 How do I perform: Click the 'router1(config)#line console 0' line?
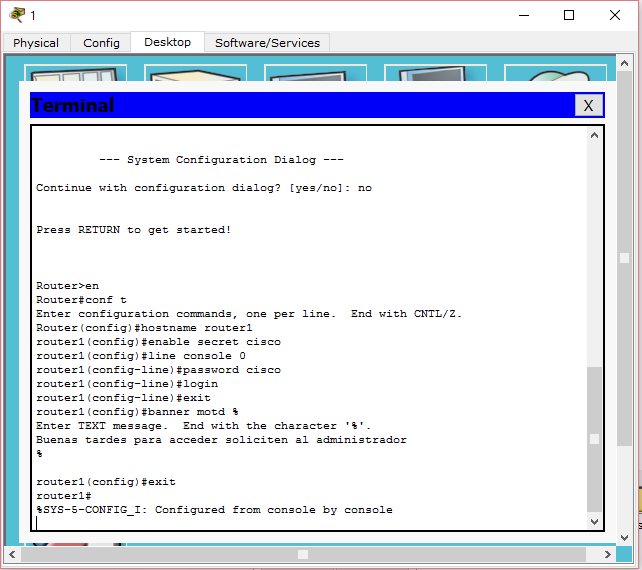(141, 356)
